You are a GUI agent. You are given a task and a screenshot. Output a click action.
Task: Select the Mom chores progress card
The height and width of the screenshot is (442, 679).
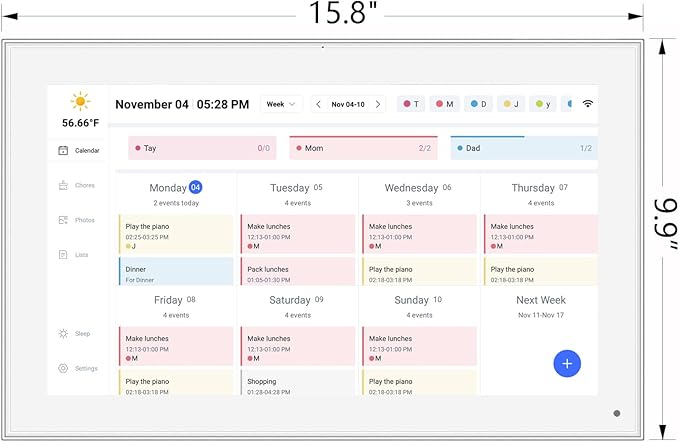[x=363, y=148]
